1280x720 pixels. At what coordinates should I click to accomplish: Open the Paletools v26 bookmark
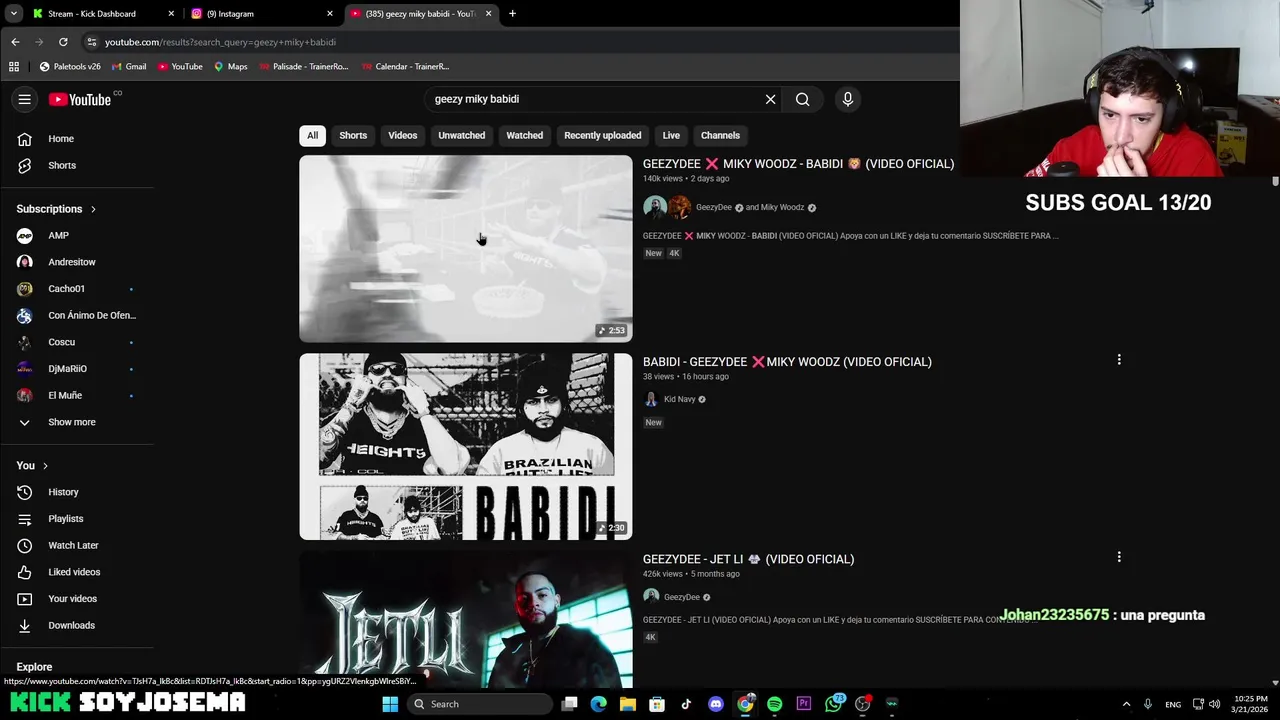coord(70,67)
